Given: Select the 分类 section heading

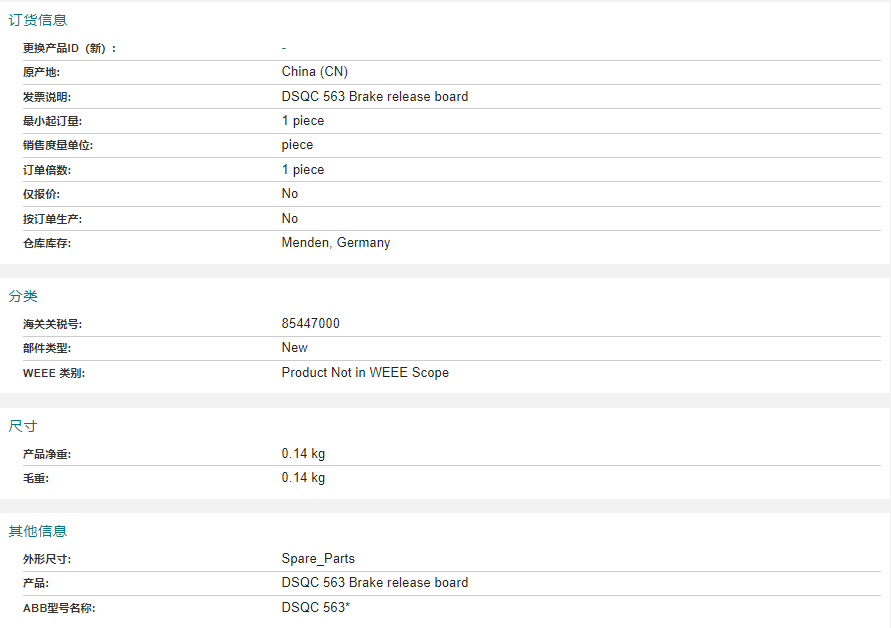Looking at the screenshot, I should 23,296.
